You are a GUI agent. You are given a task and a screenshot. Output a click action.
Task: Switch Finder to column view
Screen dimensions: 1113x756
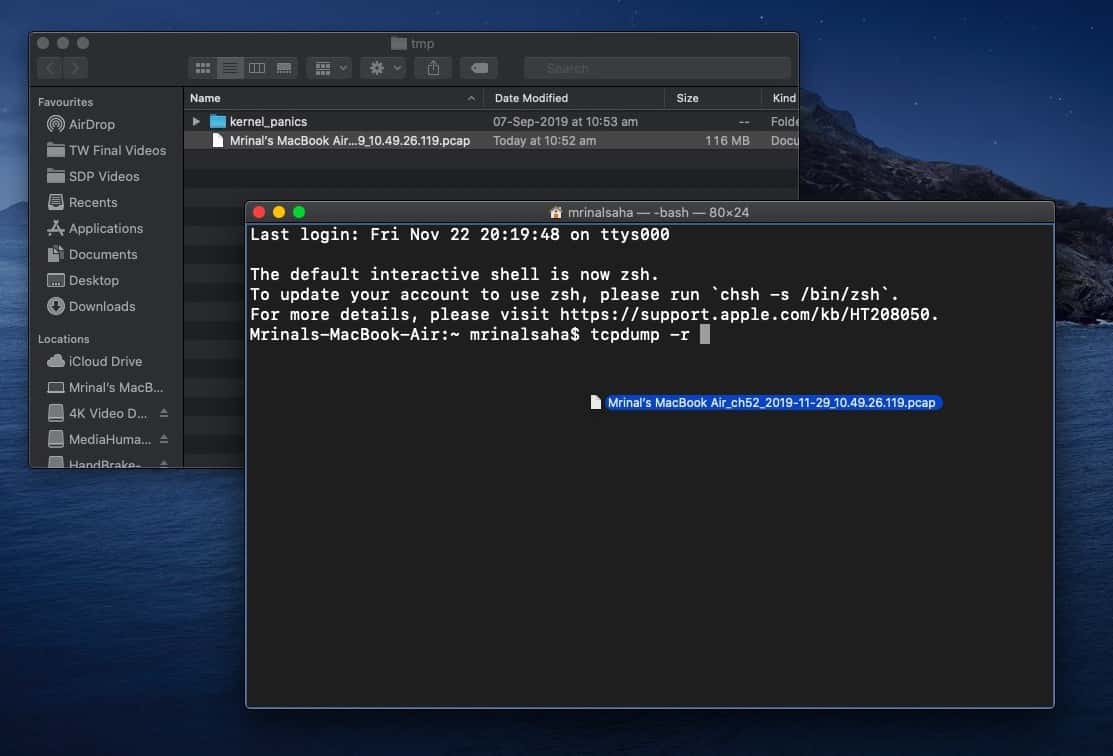(x=257, y=68)
